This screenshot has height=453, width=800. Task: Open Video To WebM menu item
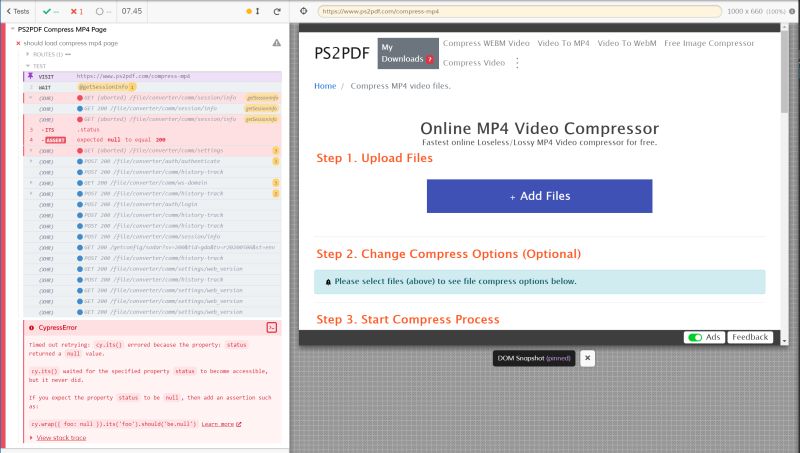tap(627, 43)
